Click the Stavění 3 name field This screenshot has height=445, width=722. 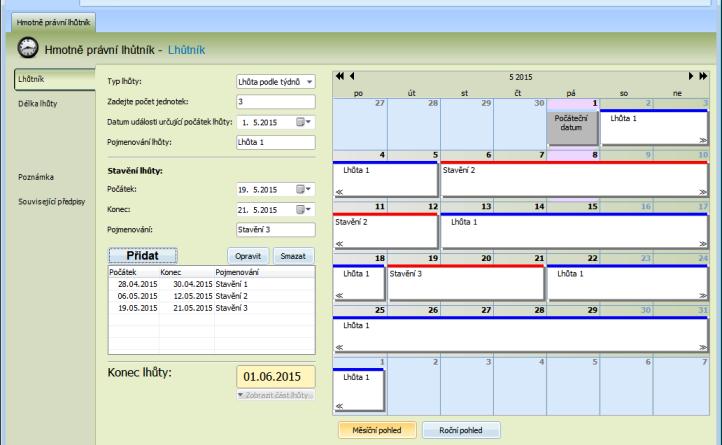point(276,229)
